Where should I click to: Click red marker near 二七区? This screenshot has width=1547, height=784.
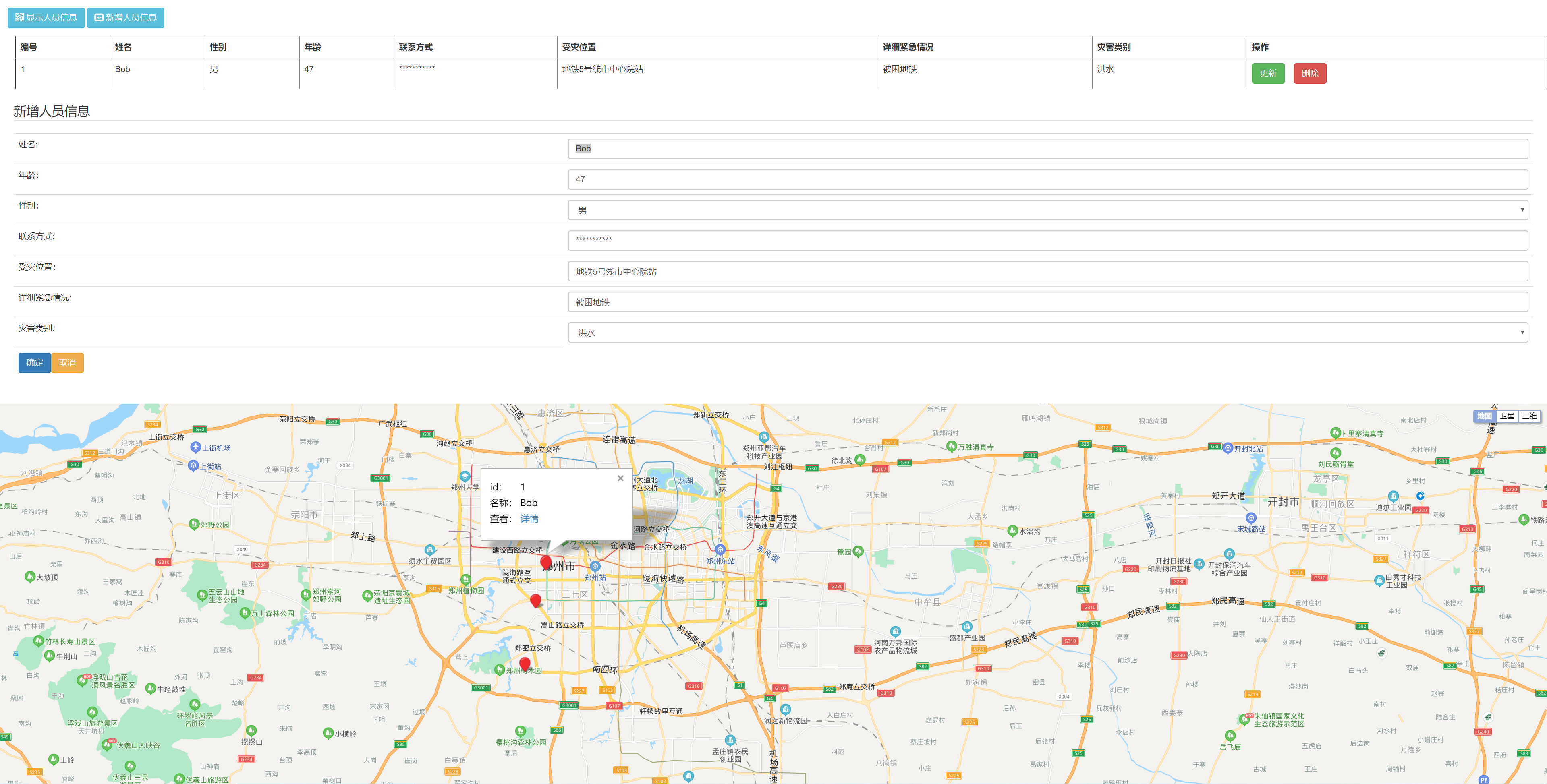pos(536,600)
